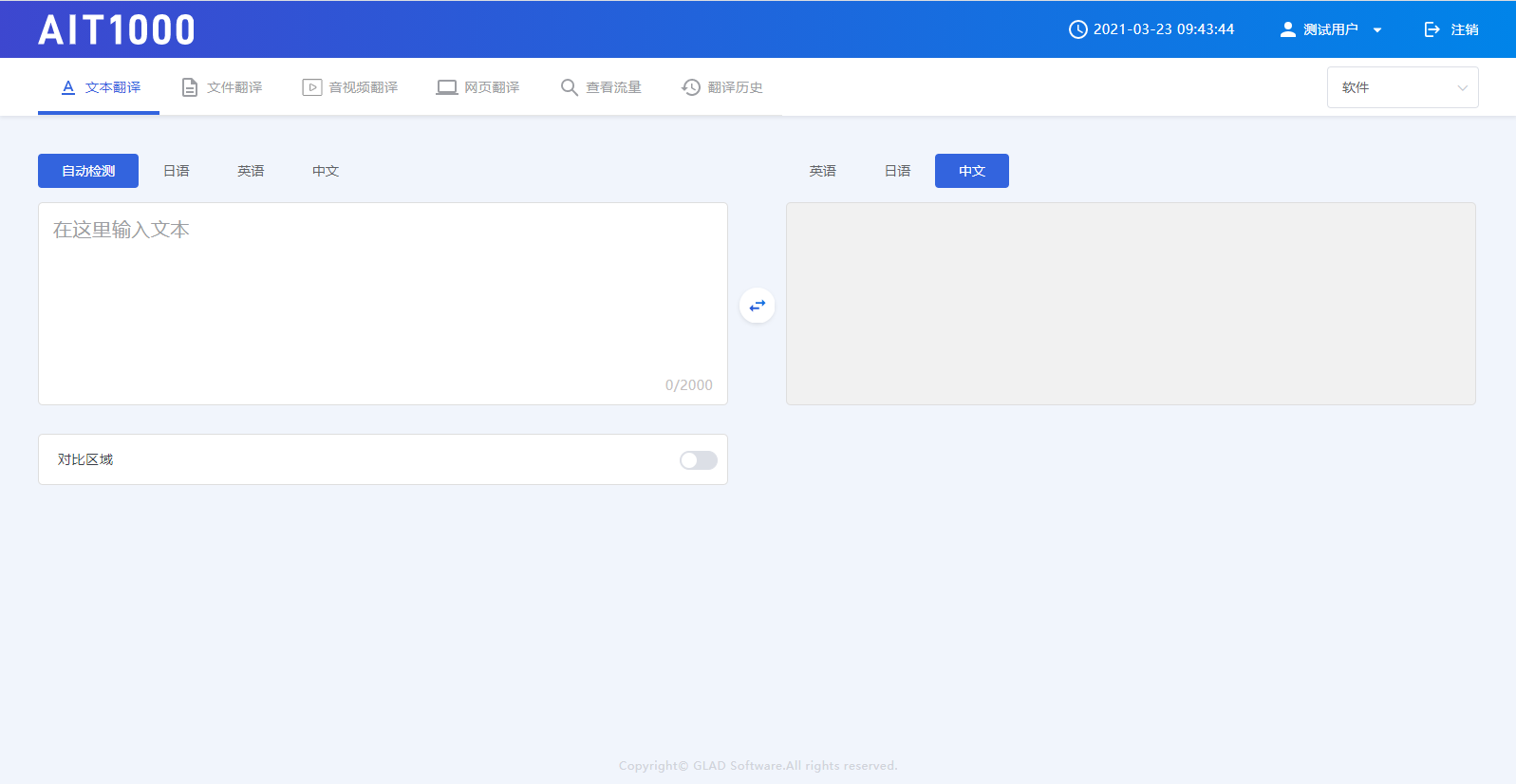Click the clock icon beside the timestamp
This screenshot has height=784, width=1516.
pyautogui.click(x=1077, y=29)
